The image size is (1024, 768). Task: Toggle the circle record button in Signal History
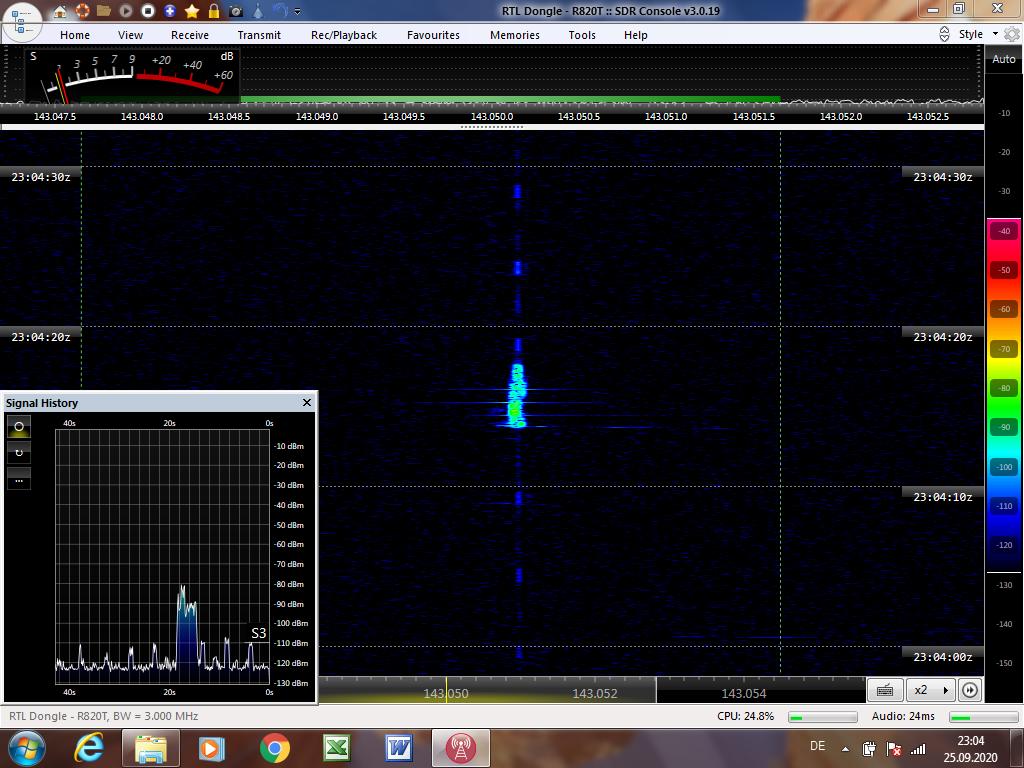19,427
